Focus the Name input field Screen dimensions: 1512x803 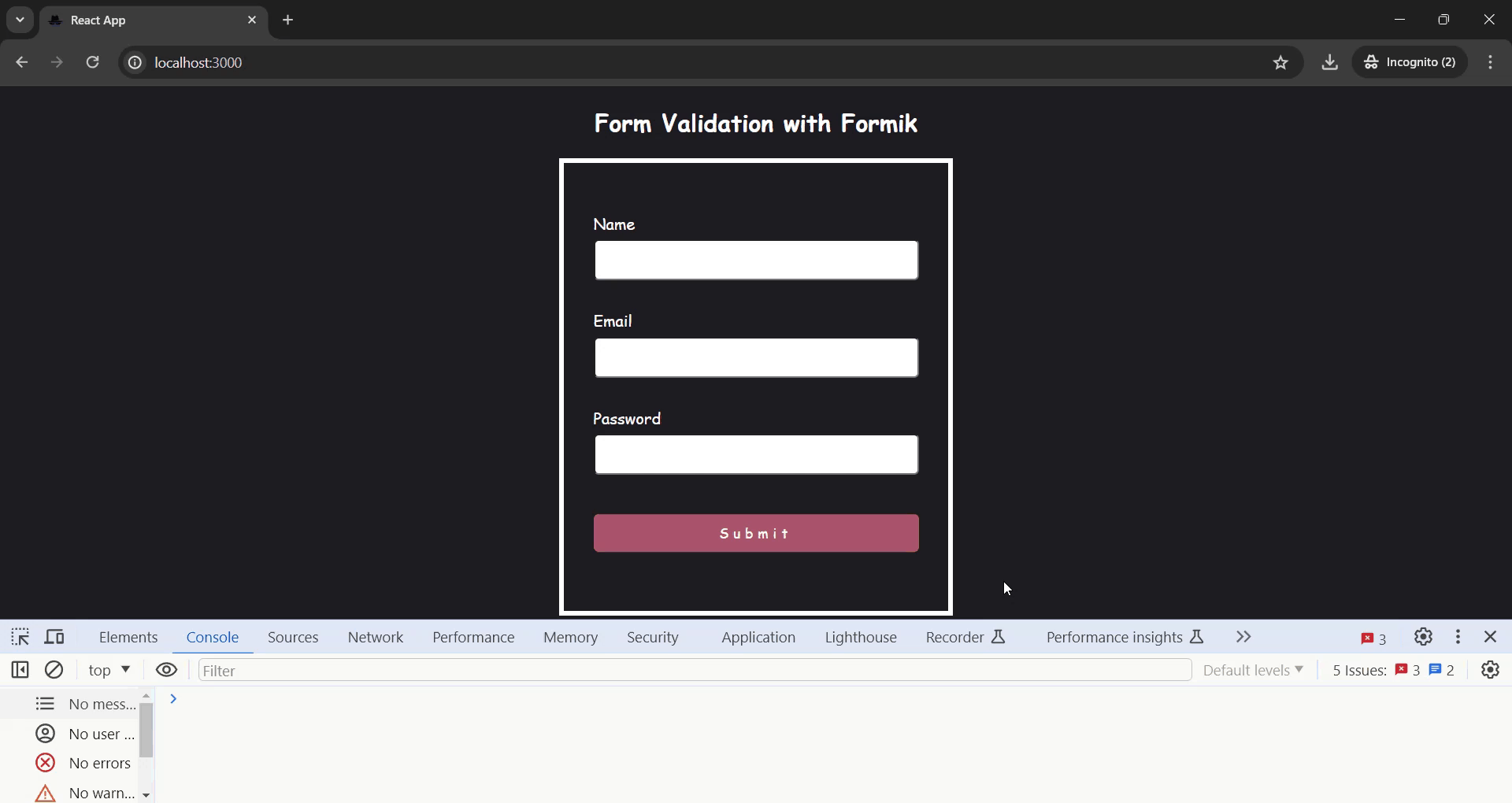tap(756, 261)
